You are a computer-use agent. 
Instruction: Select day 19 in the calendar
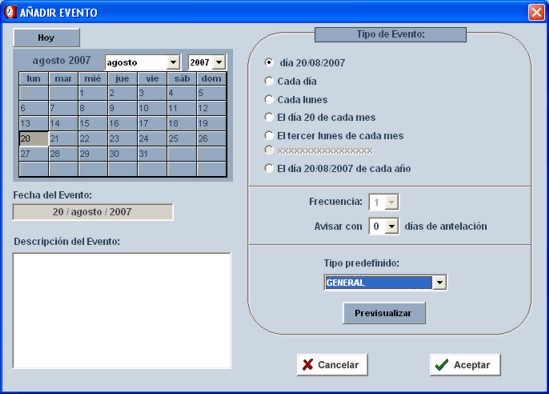tap(211, 123)
